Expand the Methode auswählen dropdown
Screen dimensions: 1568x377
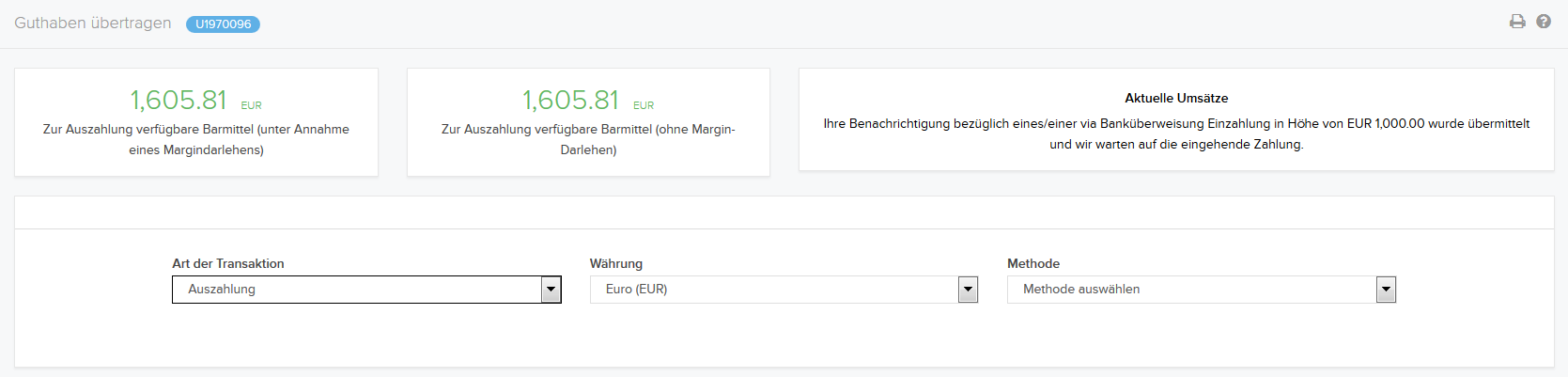coord(1202,290)
